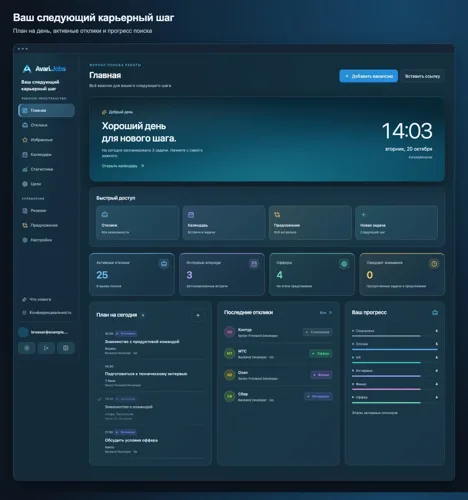Toggle theme with the sun icon button
468x500 pixels.
(27, 348)
